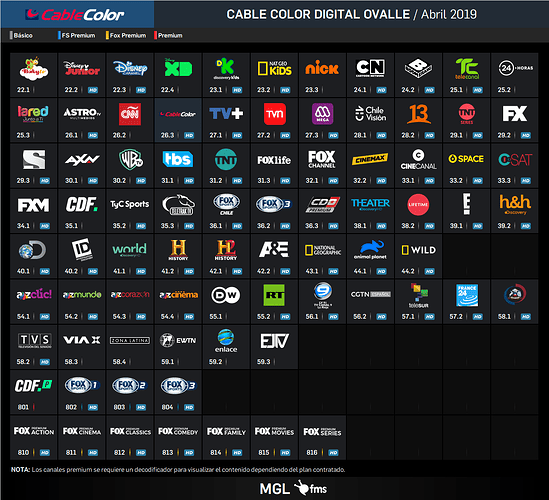Screen dimensions: 549x500
Task: Select the Cartoon Network channel tile
Action: (x=370, y=75)
